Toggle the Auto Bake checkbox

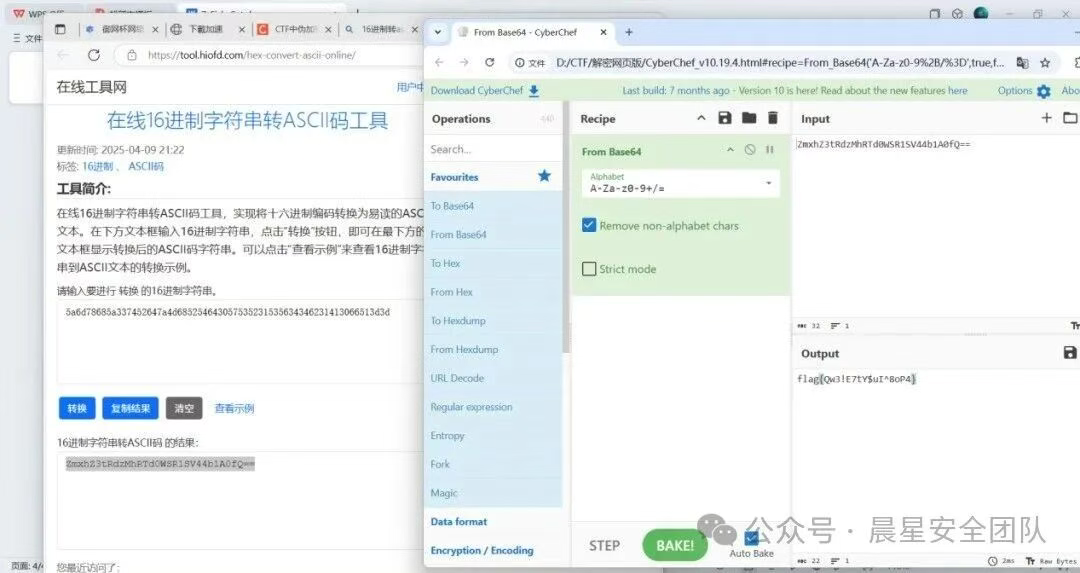pos(752,538)
